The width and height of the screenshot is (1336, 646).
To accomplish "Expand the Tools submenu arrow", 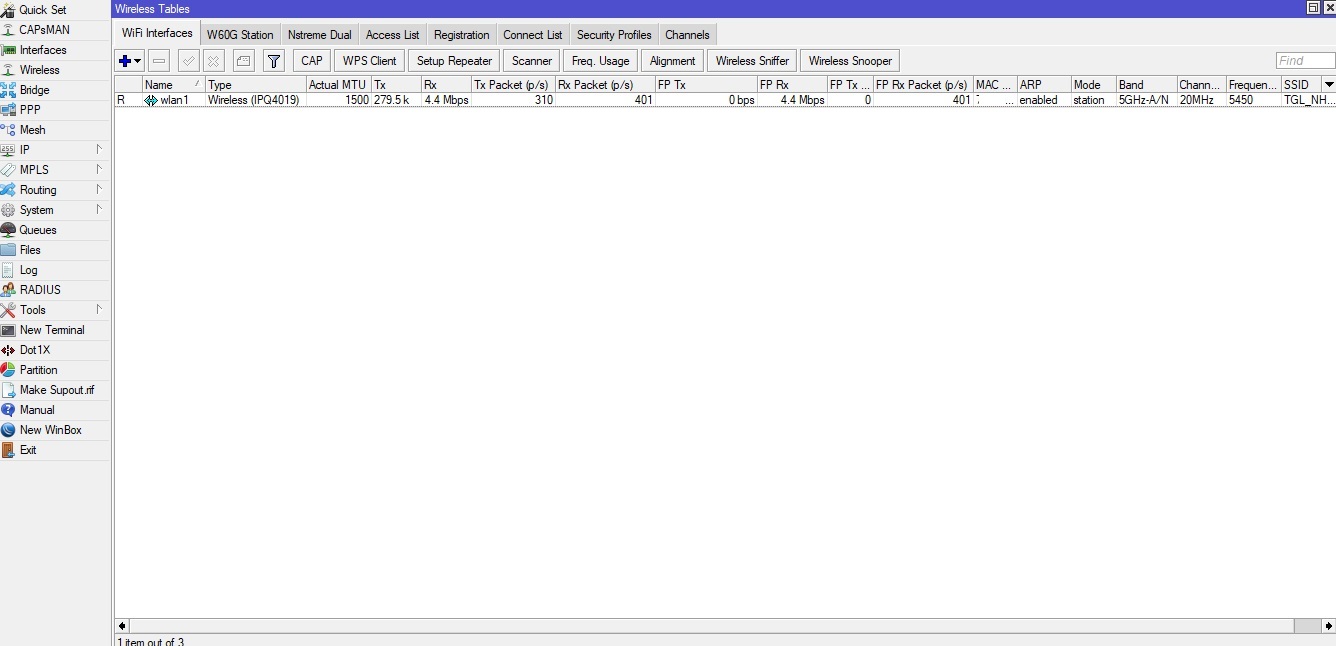I will pyautogui.click(x=99, y=309).
